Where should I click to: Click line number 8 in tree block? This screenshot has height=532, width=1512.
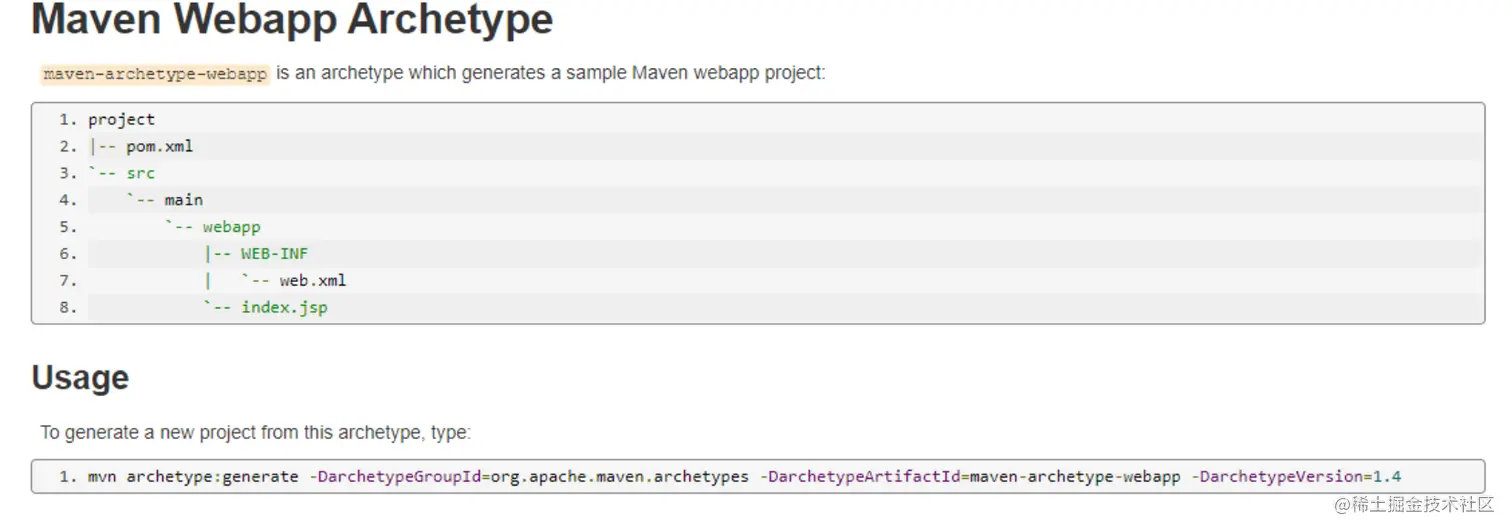[x=67, y=308]
